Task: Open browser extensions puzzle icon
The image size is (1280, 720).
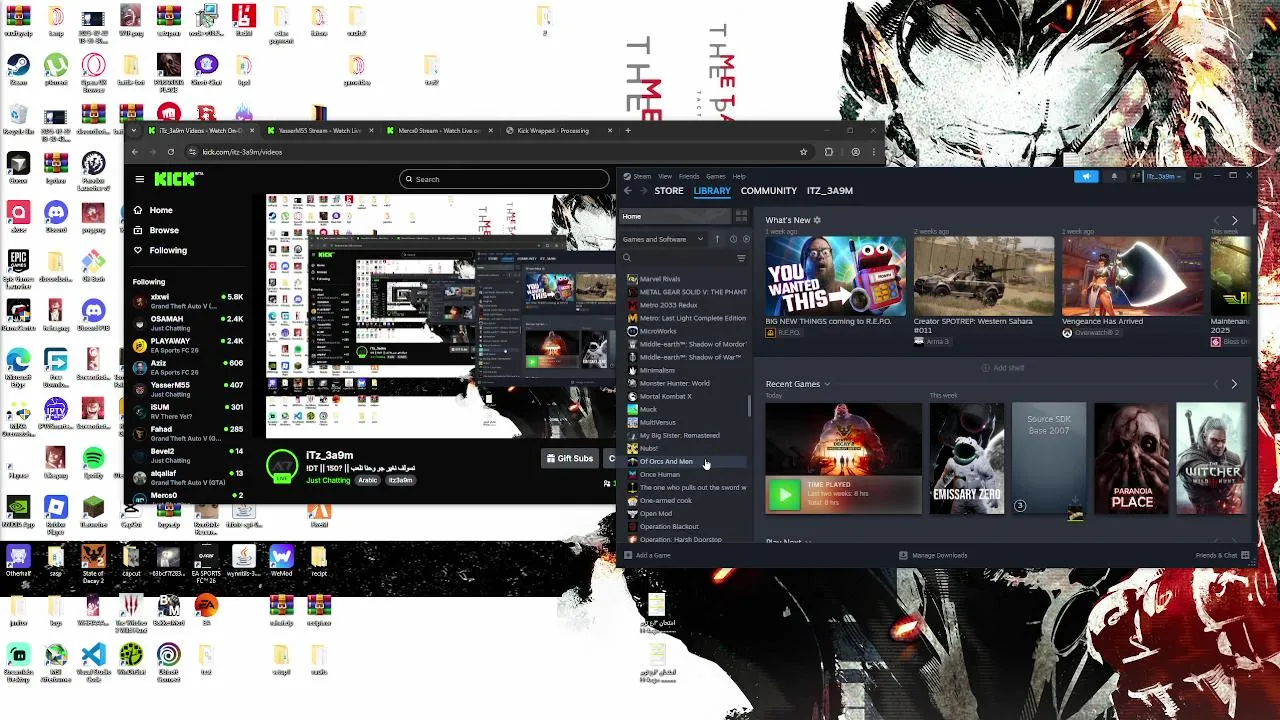Action: (829, 152)
